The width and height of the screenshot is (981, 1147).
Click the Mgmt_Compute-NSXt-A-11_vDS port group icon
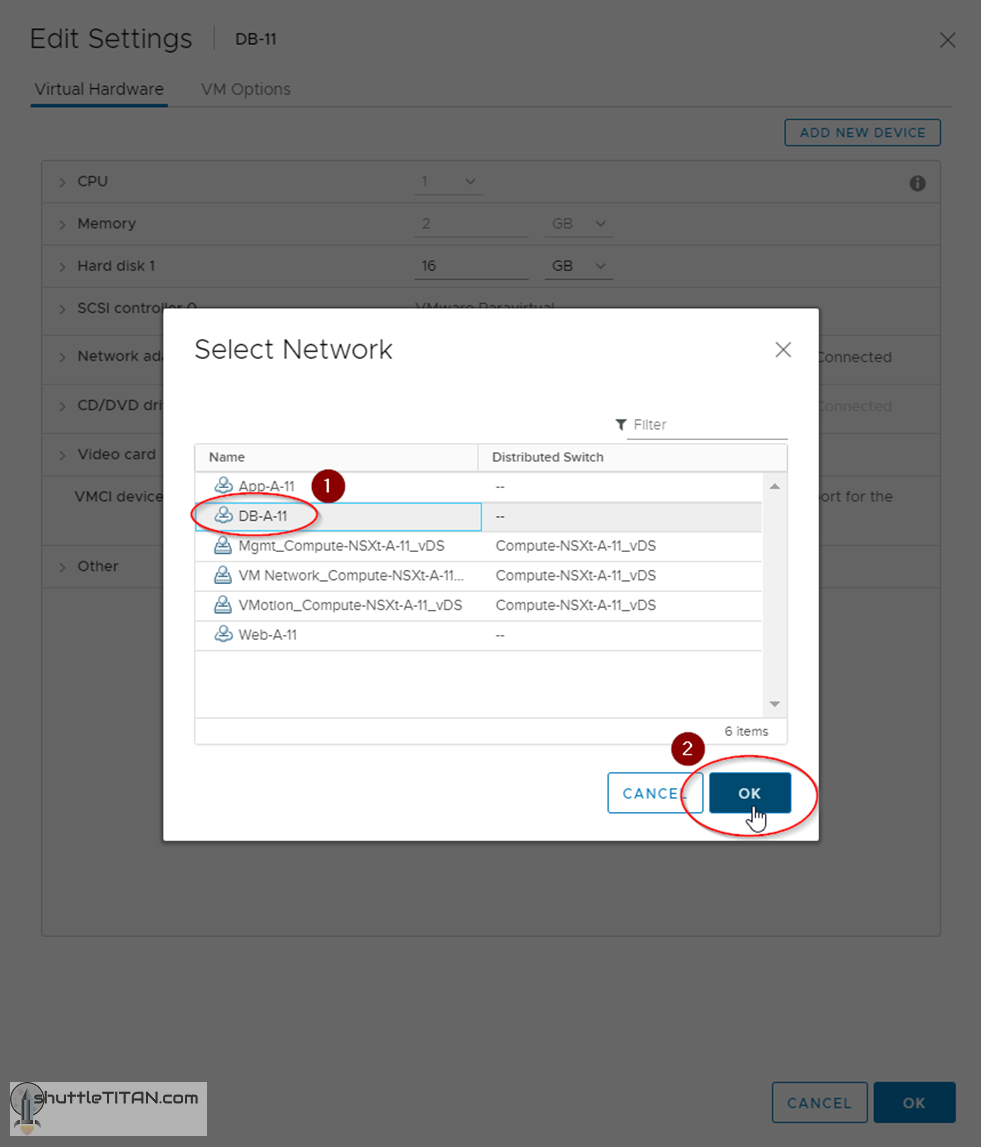pos(223,546)
